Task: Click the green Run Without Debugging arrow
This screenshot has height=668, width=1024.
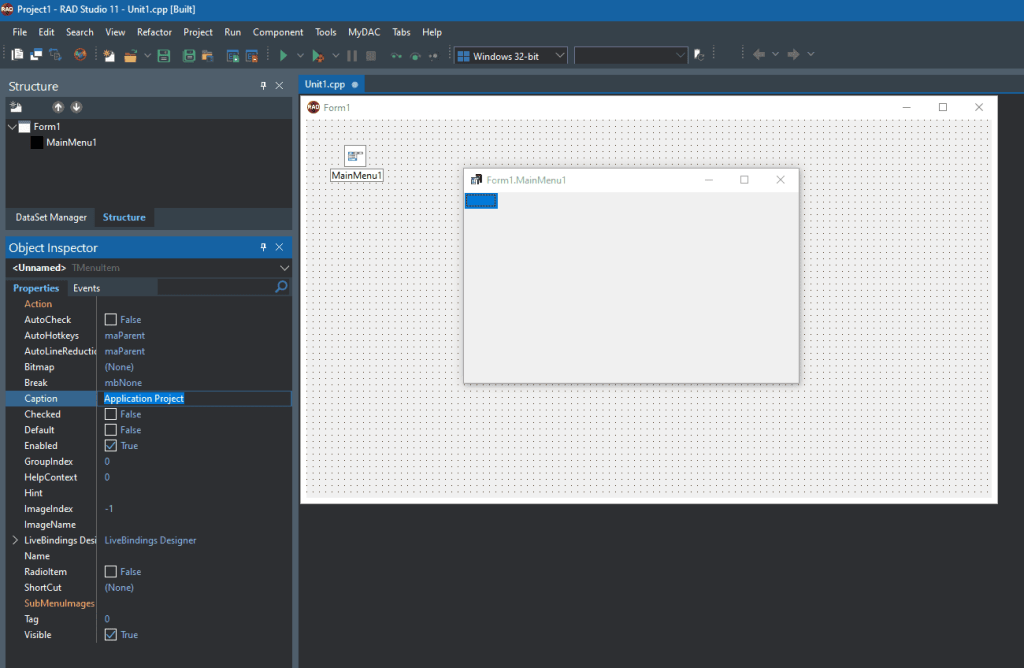Action: [x=283, y=56]
